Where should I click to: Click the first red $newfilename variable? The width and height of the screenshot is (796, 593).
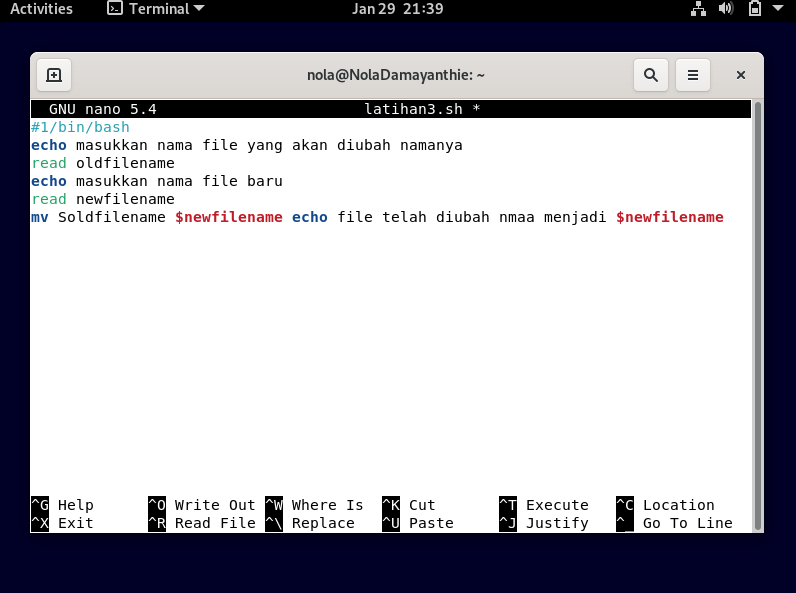[x=228, y=217]
